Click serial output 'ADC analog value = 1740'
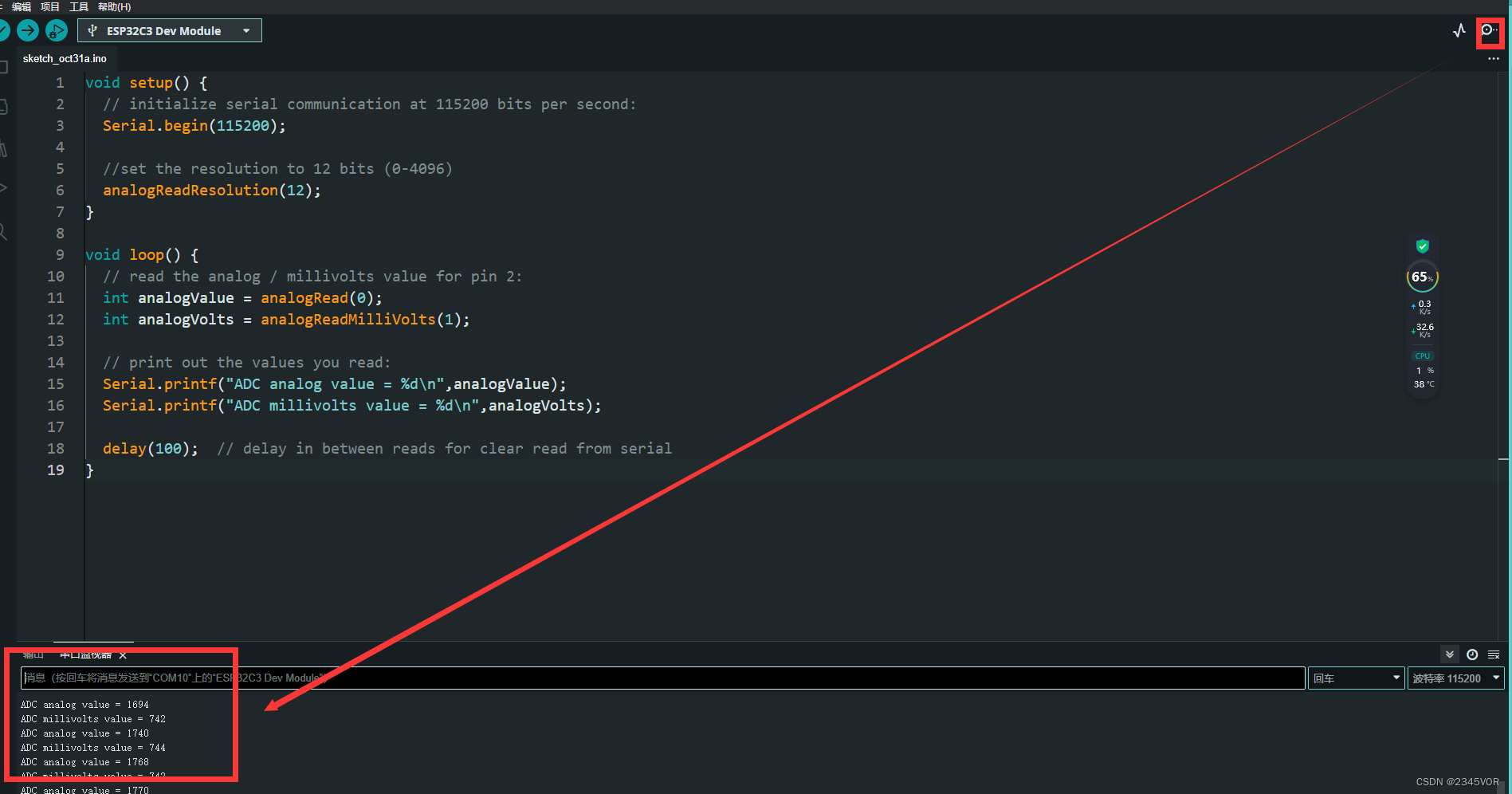This screenshot has height=794, width=1512. (x=84, y=733)
